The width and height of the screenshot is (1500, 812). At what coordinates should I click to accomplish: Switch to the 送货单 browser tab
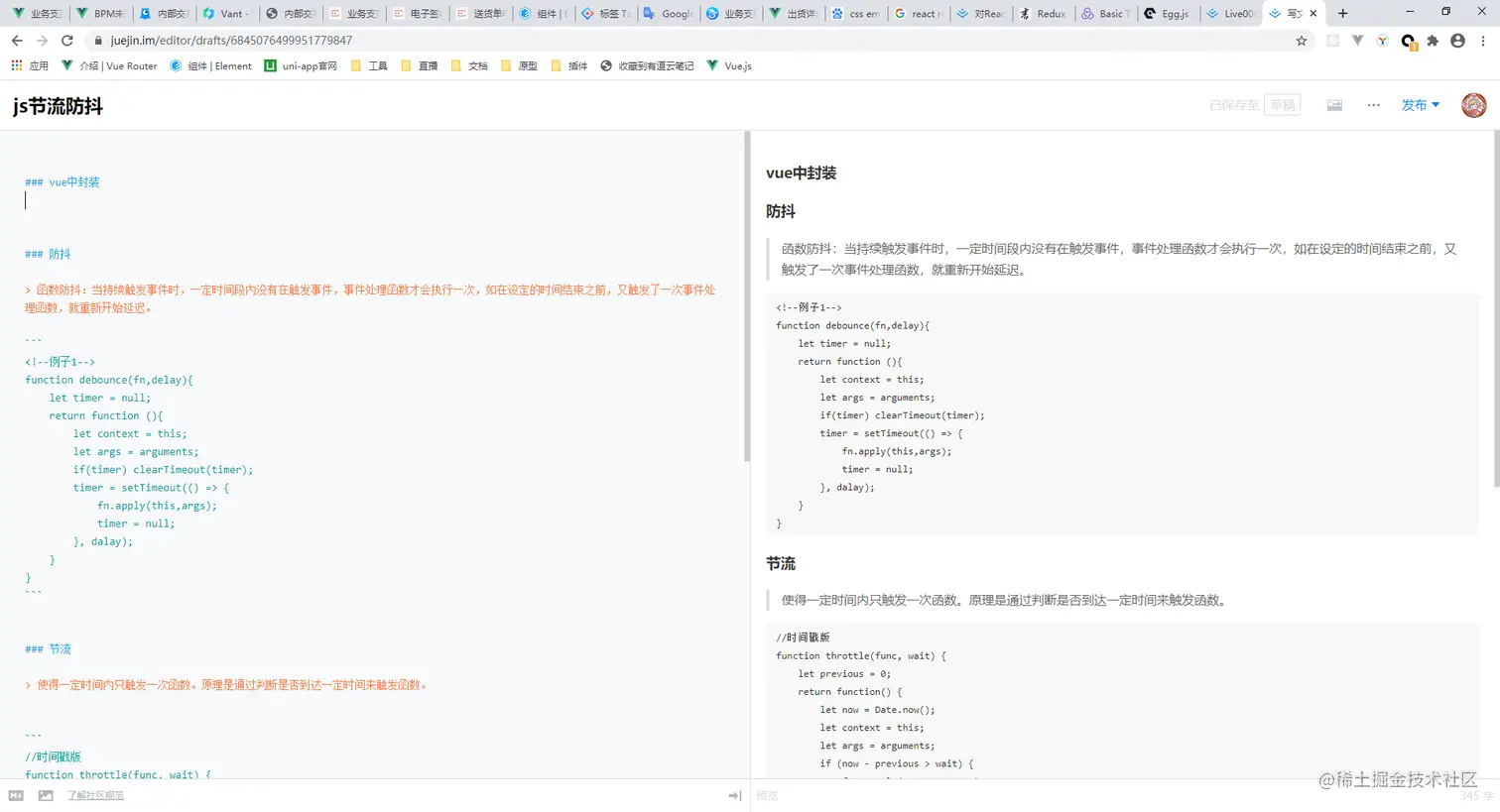pyautogui.click(x=481, y=14)
